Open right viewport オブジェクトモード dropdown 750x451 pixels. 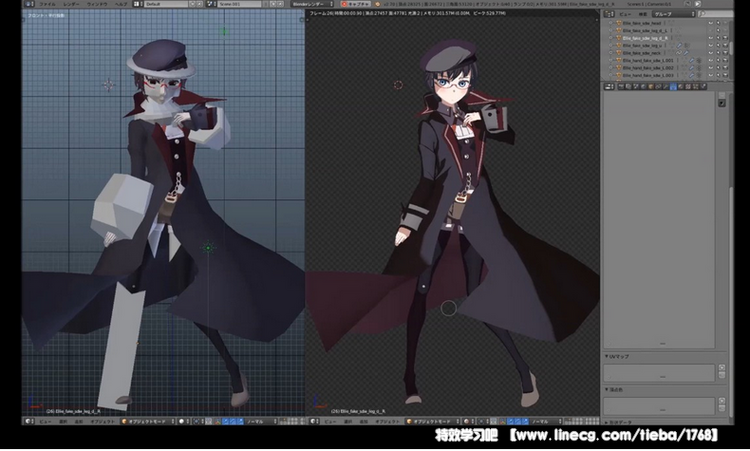click(x=432, y=421)
